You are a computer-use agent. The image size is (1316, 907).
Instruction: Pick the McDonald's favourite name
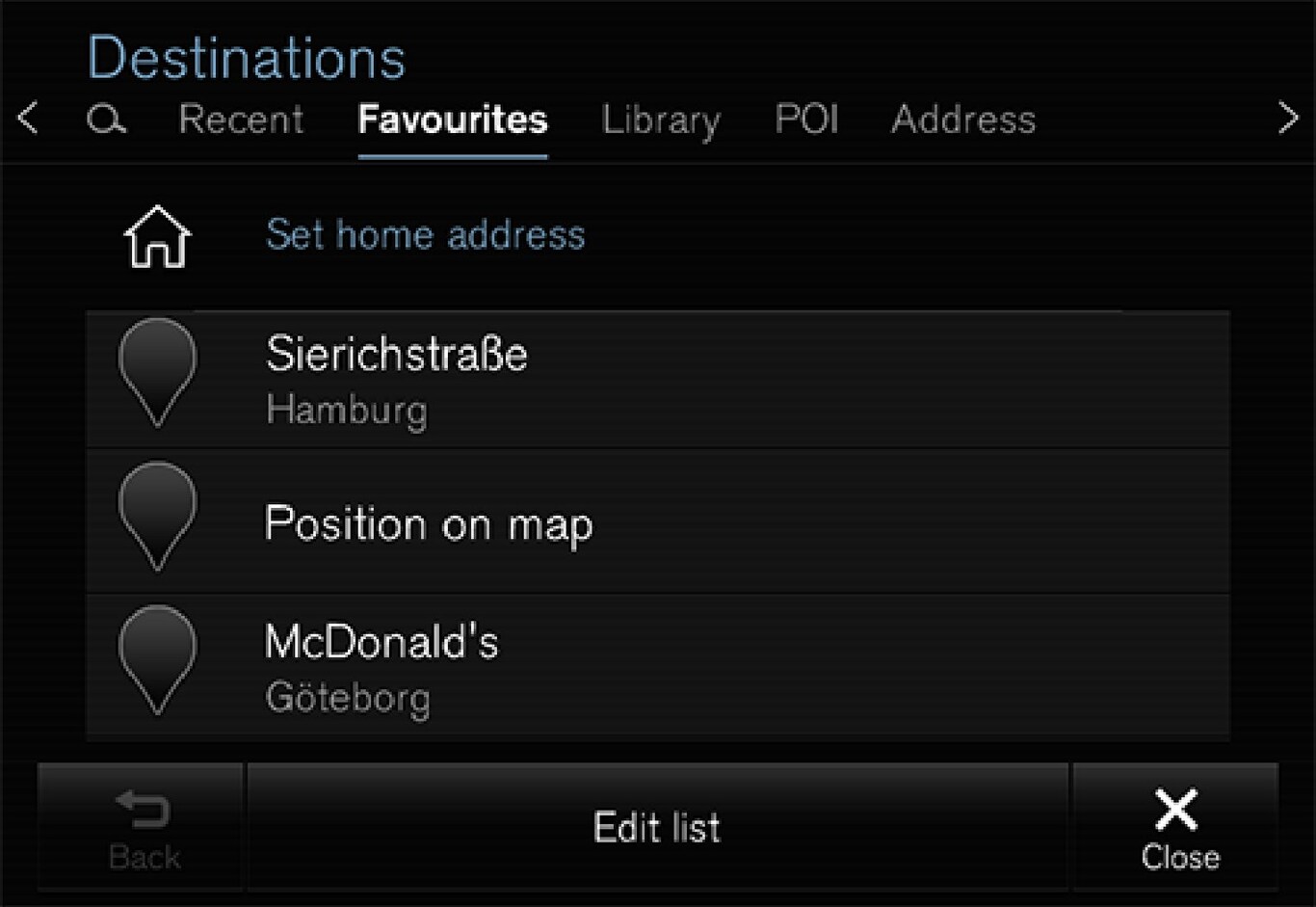(x=382, y=642)
